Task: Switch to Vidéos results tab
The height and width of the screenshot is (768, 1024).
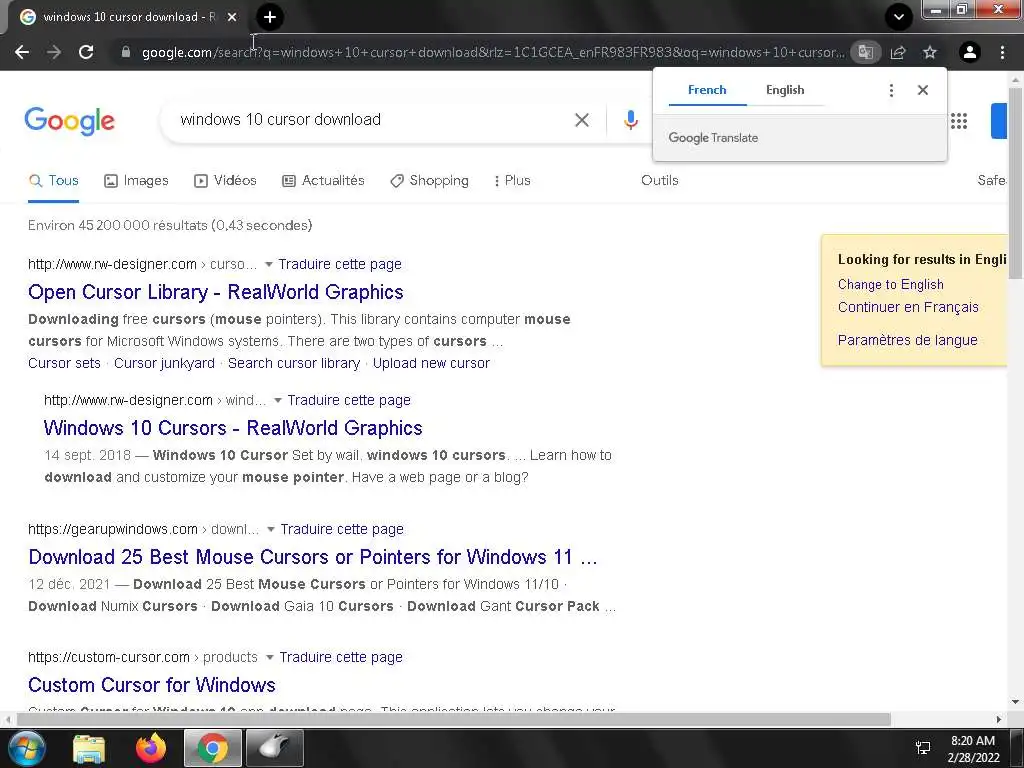Action: pyautogui.click(x=225, y=180)
